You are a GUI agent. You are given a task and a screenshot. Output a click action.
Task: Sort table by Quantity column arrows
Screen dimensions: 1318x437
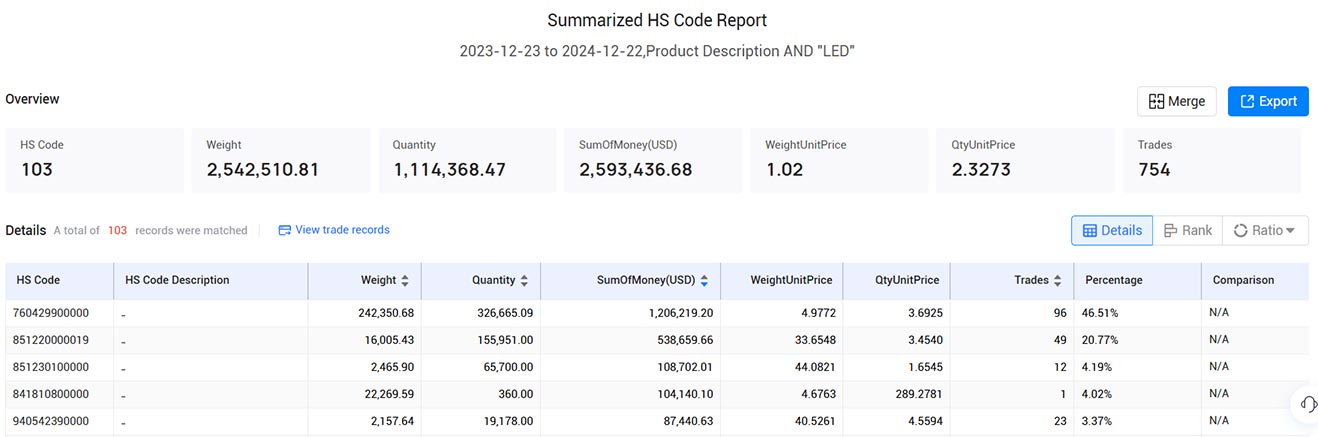coord(524,281)
